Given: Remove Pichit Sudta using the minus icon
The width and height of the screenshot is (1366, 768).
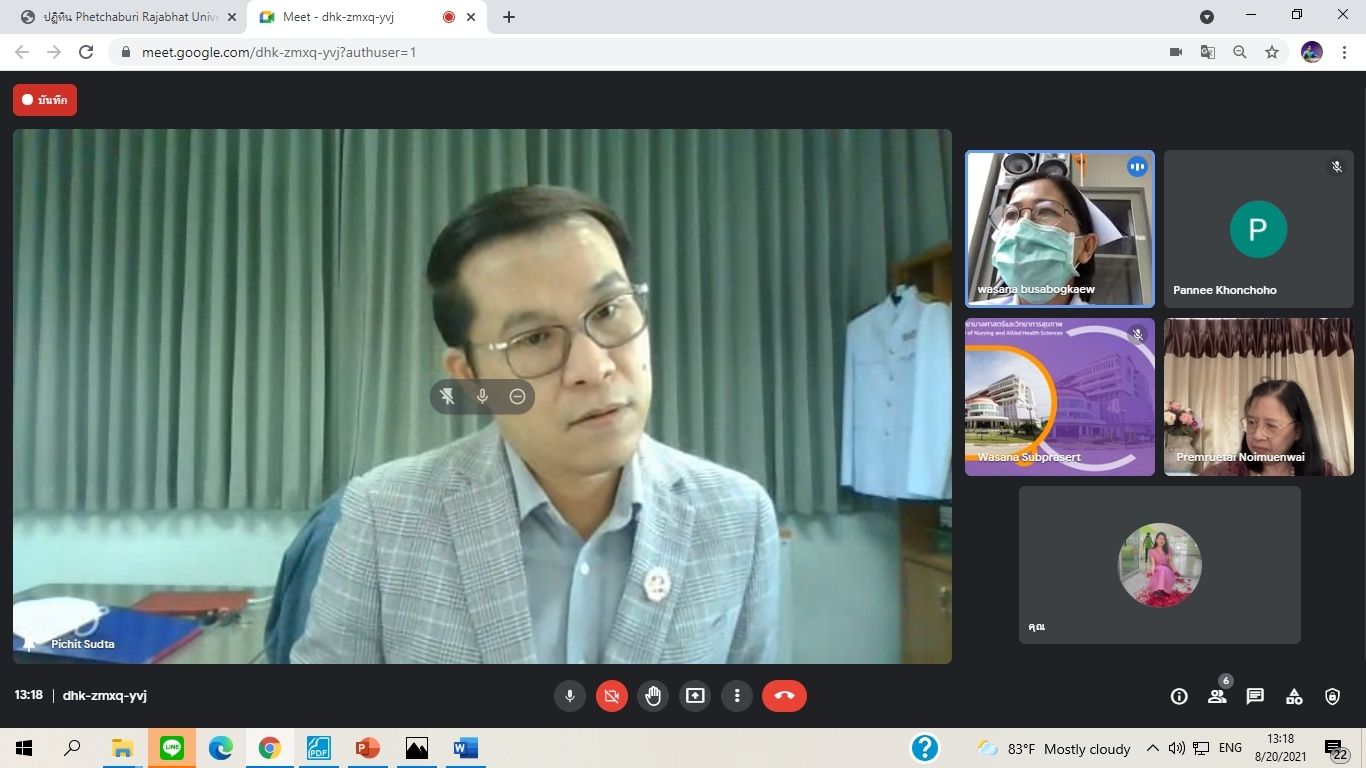Looking at the screenshot, I should point(517,397).
